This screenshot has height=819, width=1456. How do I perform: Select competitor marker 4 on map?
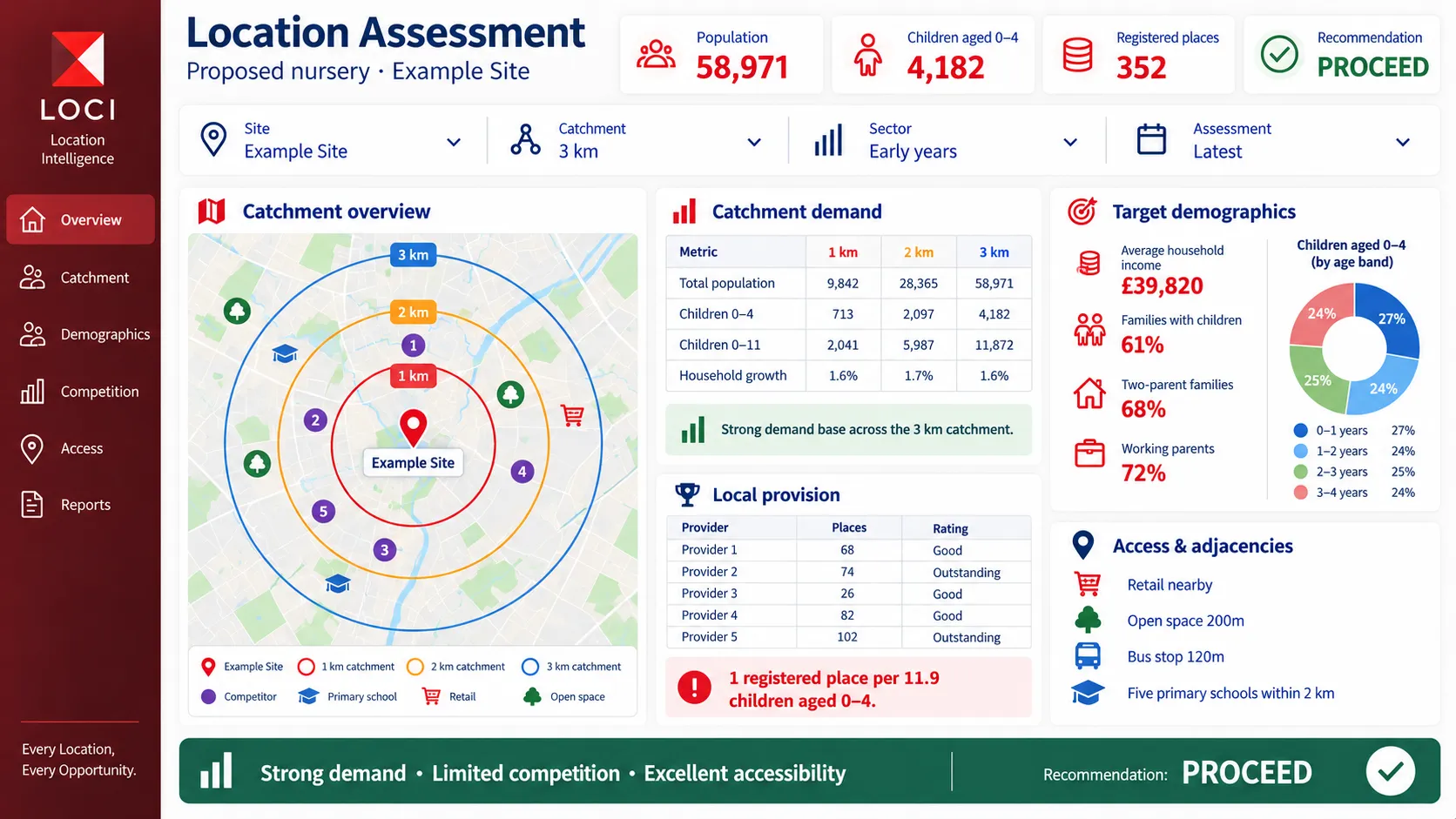[x=522, y=472]
